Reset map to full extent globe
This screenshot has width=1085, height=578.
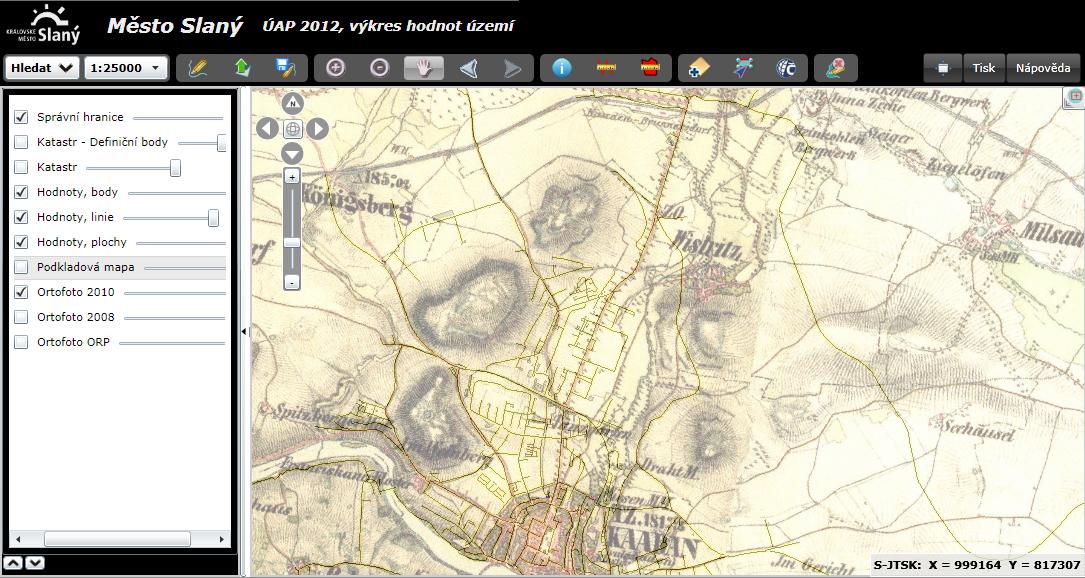[293, 129]
